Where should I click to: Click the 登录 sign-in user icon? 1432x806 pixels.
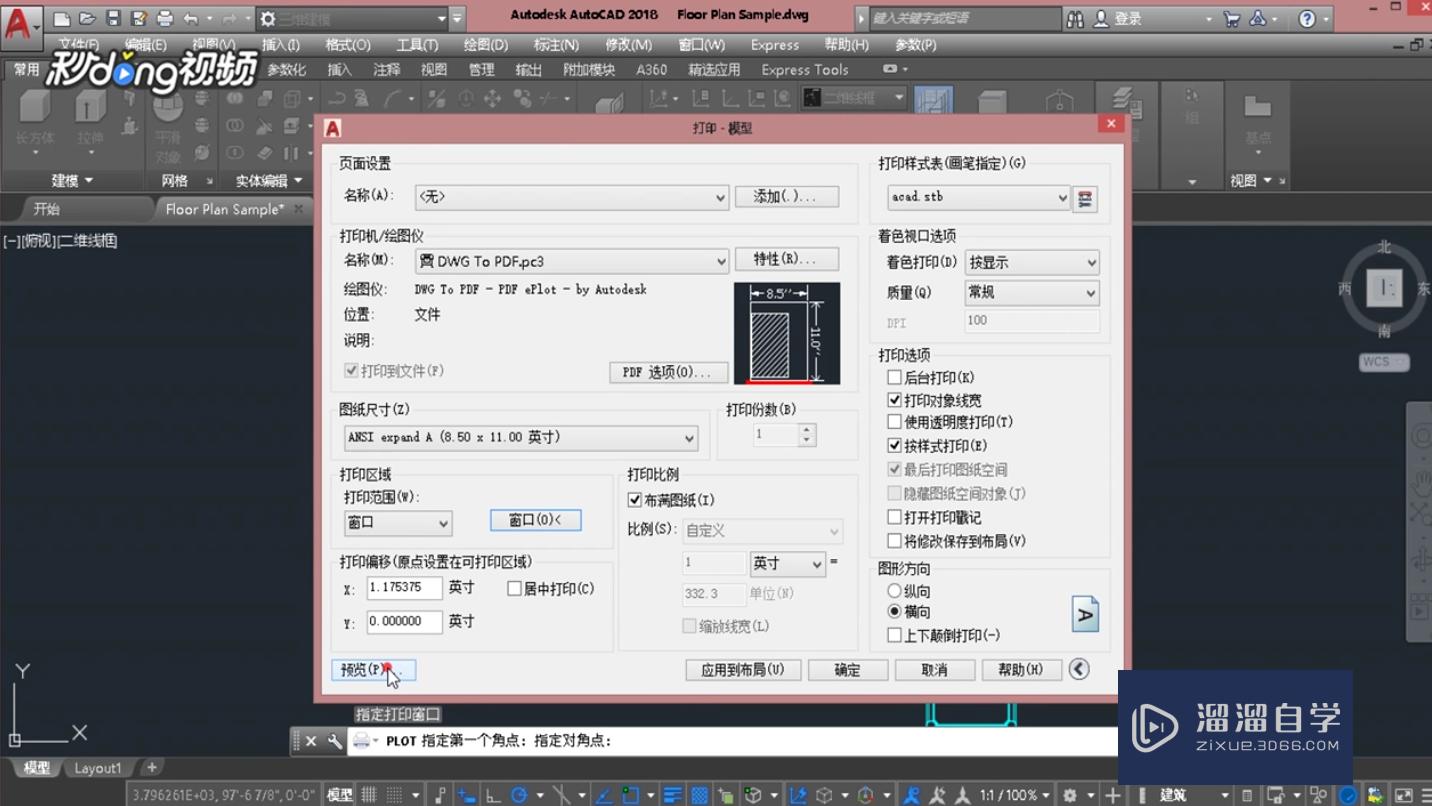[x=1101, y=19]
